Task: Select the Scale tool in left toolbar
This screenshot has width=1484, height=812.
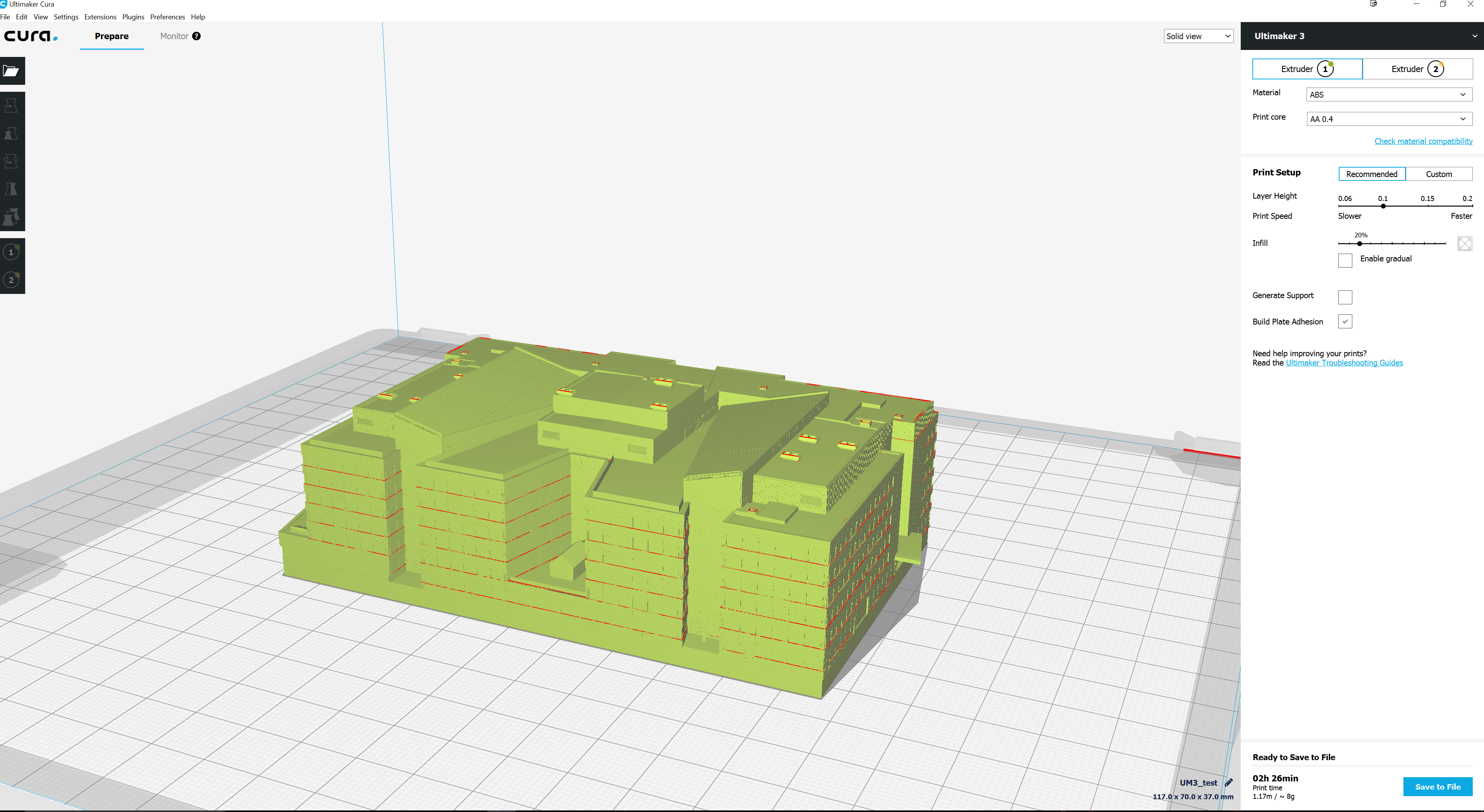Action: click(12, 134)
